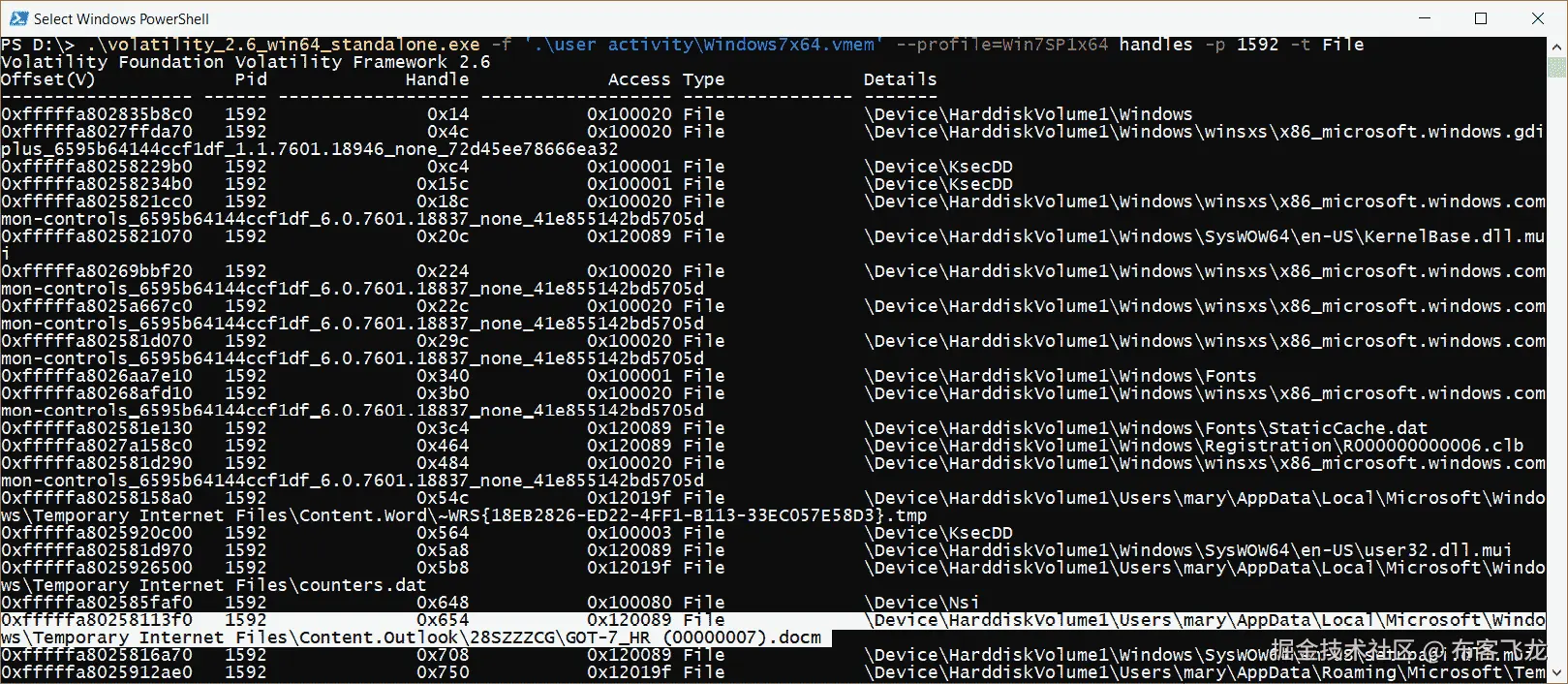The width and height of the screenshot is (1568, 684).
Task: Click the user32.dll.mui path entry
Action: pos(1188,550)
